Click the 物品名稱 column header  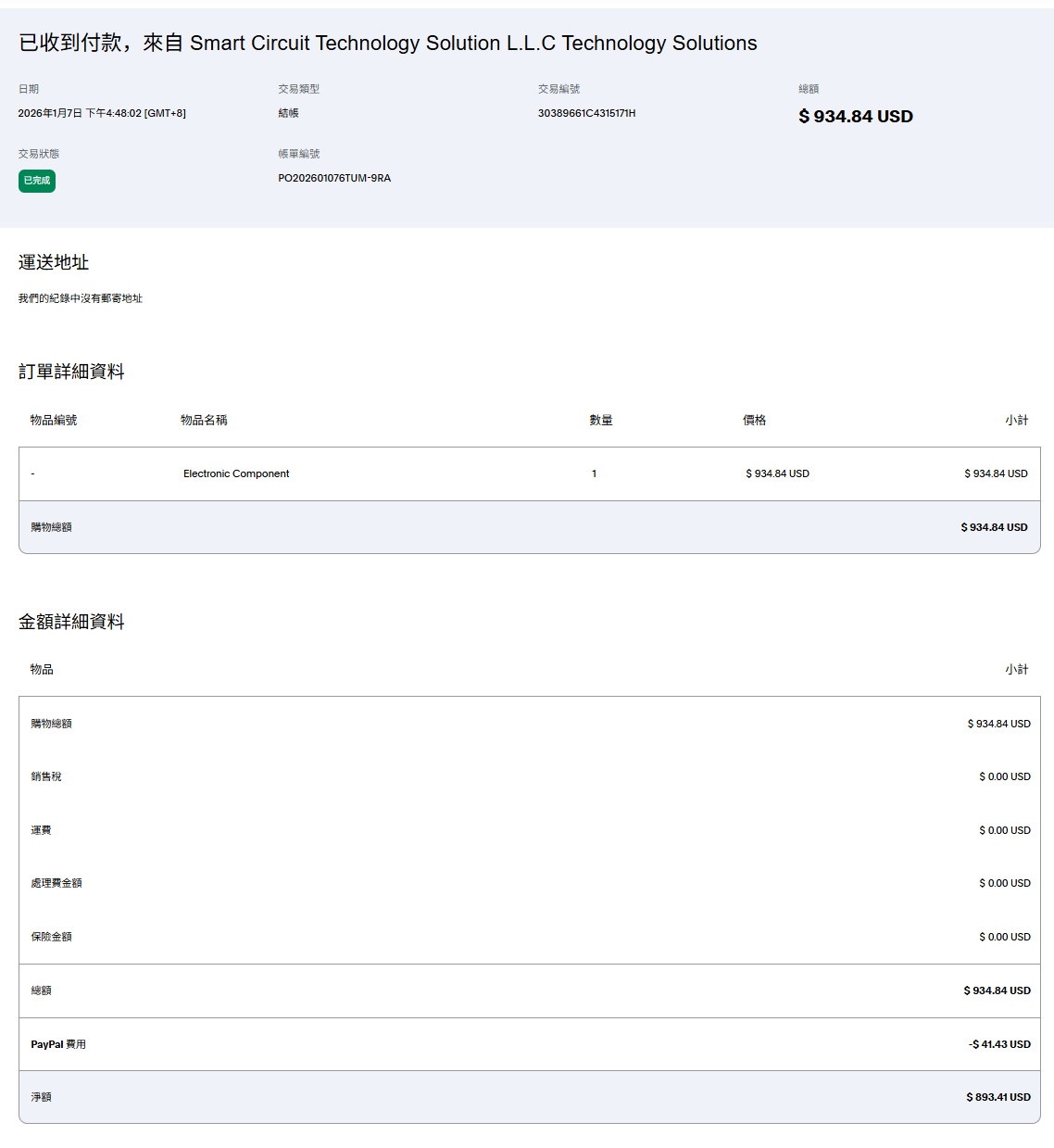204,420
